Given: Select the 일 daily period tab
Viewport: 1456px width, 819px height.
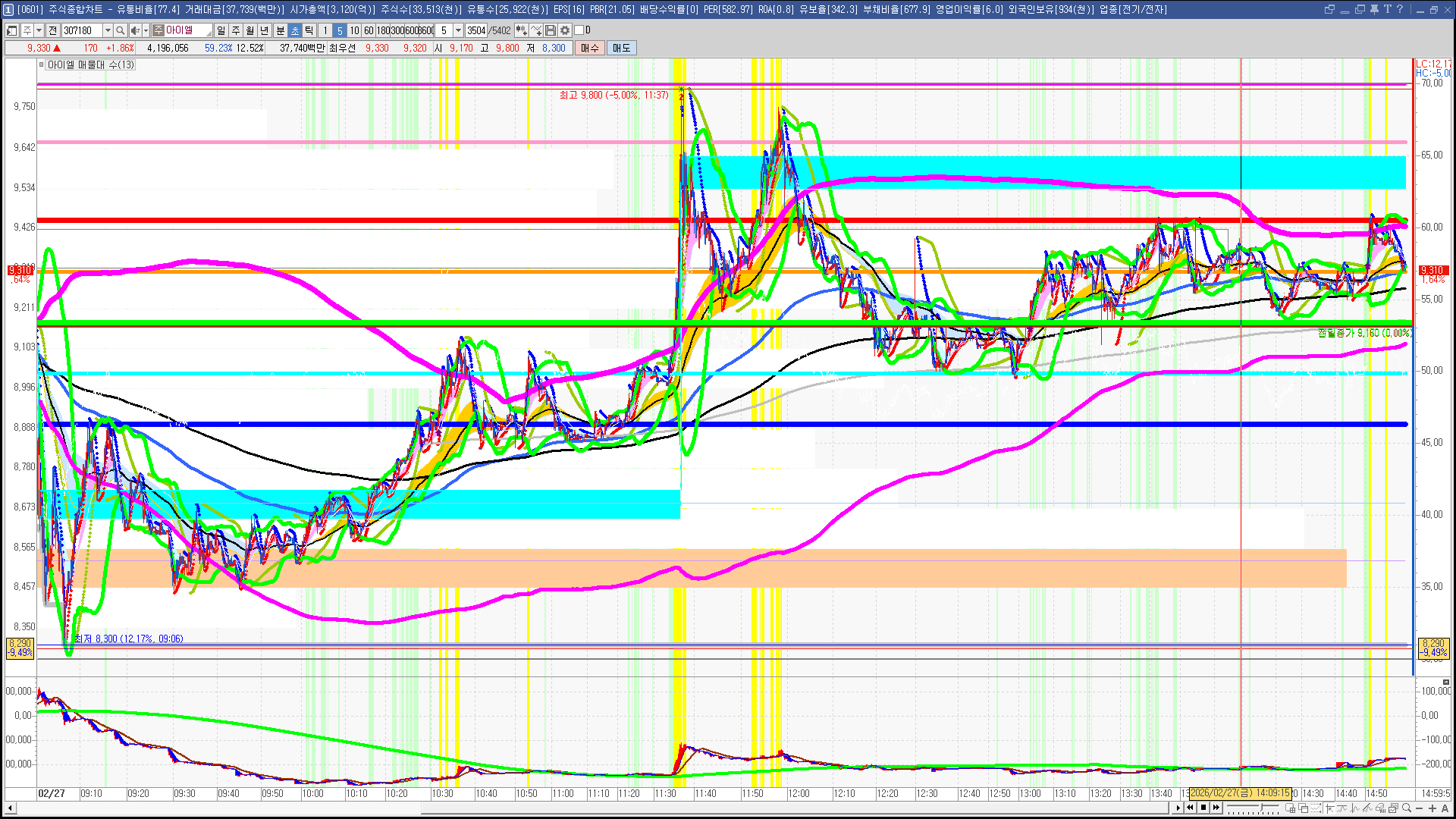Looking at the screenshot, I should (x=221, y=30).
